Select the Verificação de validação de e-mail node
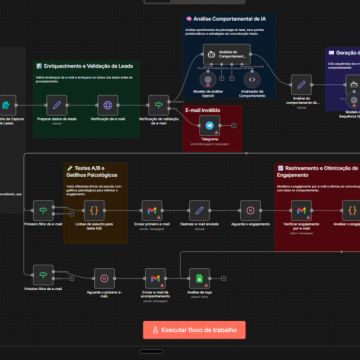This screenshot has height=360, width=360. (x=159, y=105)
